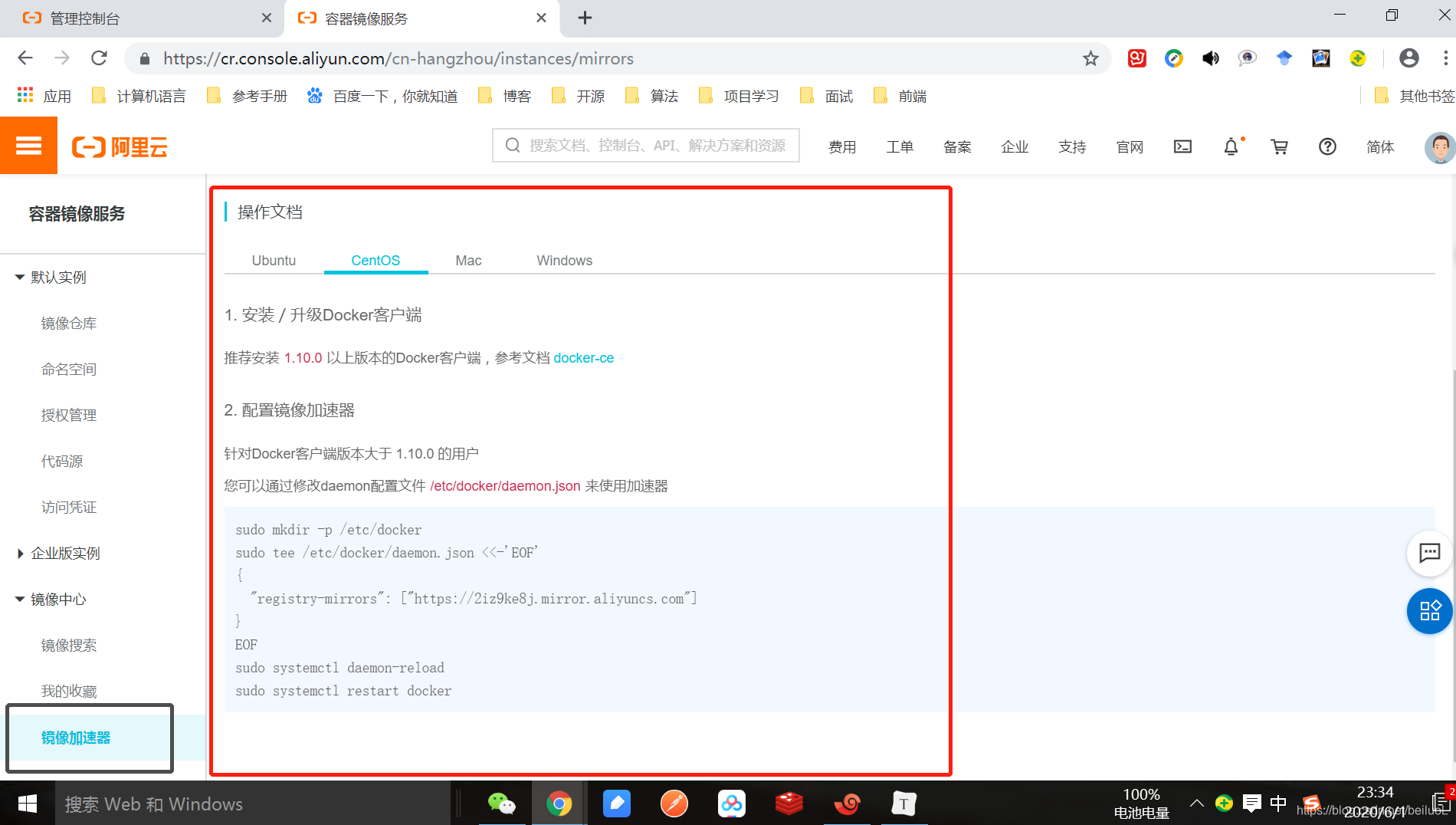Open the feedback chat bubble button

[x=1429, y=553]
